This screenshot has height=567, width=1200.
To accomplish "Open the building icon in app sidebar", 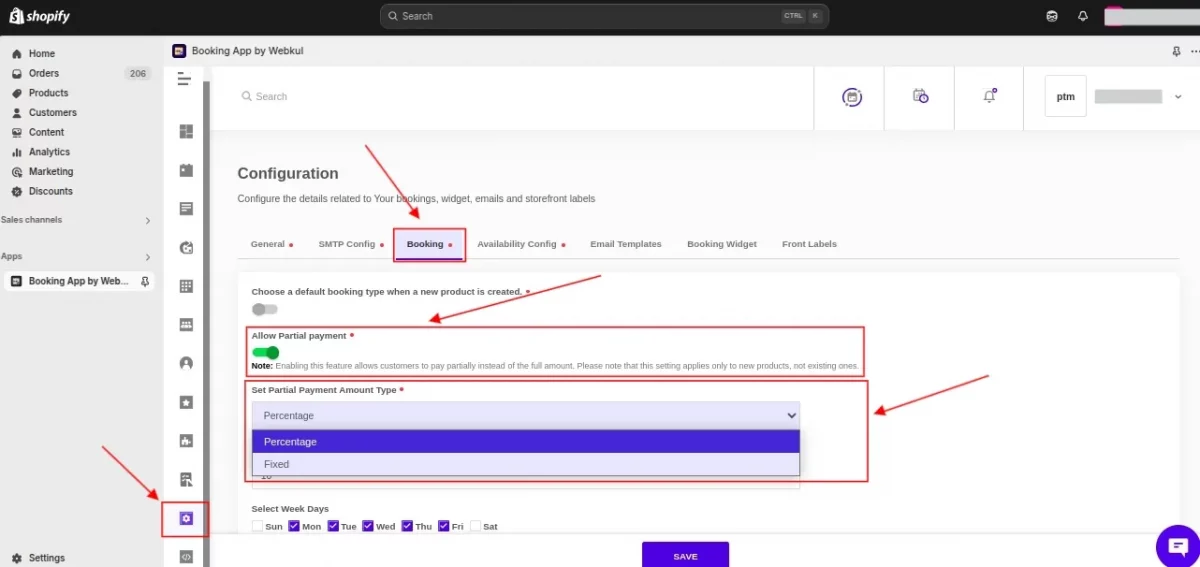I will [186, 440].
